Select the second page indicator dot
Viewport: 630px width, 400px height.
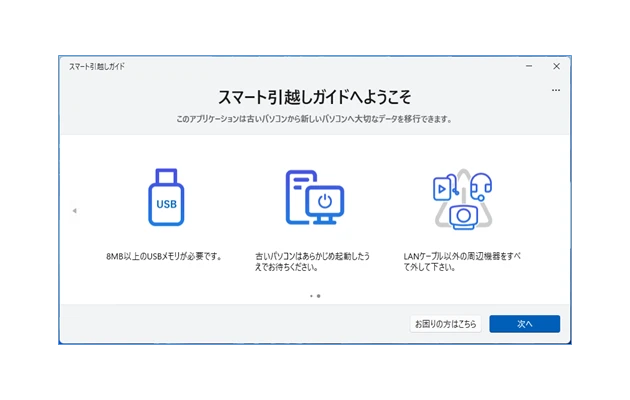tap(318, 296)
